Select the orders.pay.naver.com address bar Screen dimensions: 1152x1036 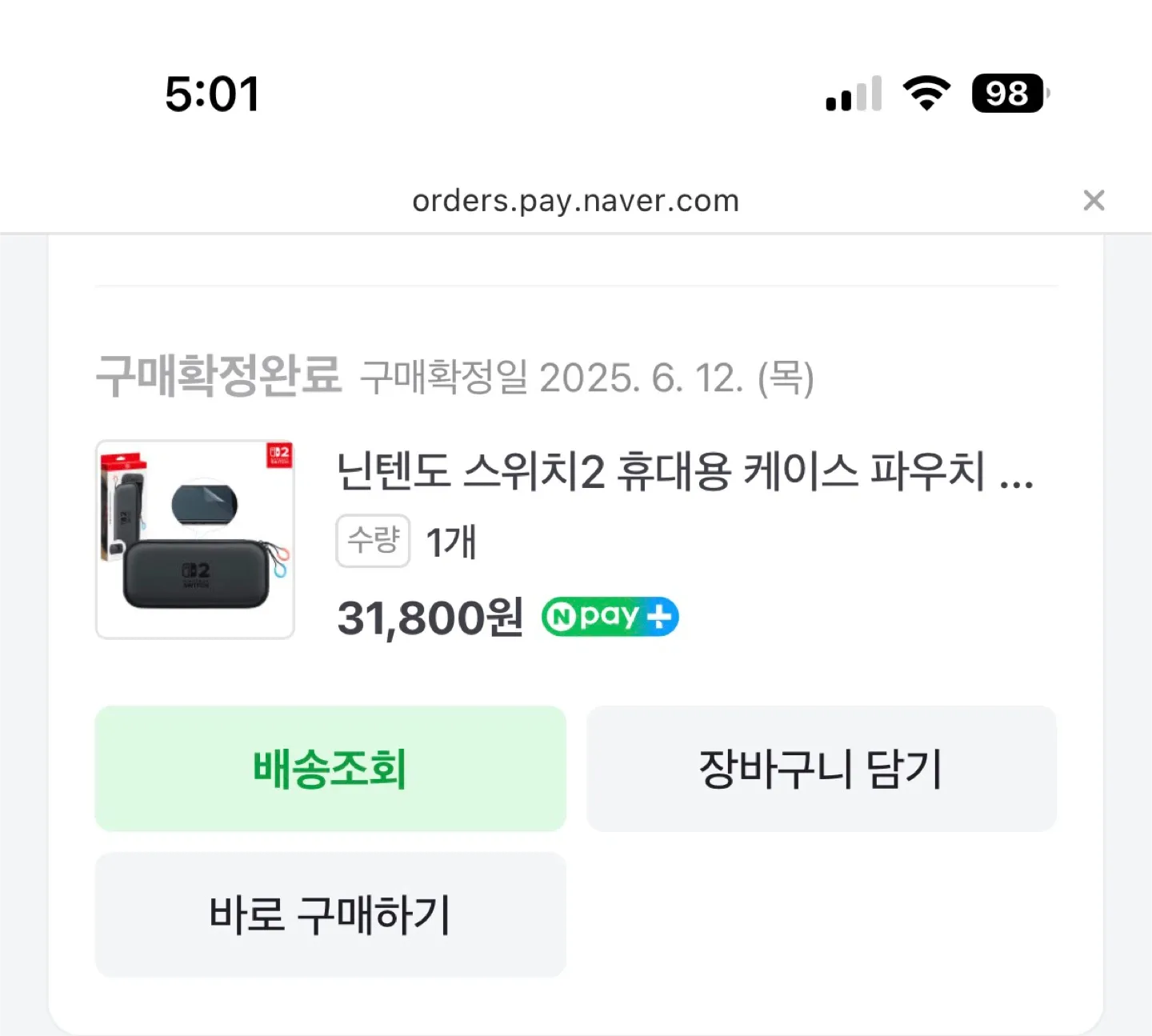point(575,201)
